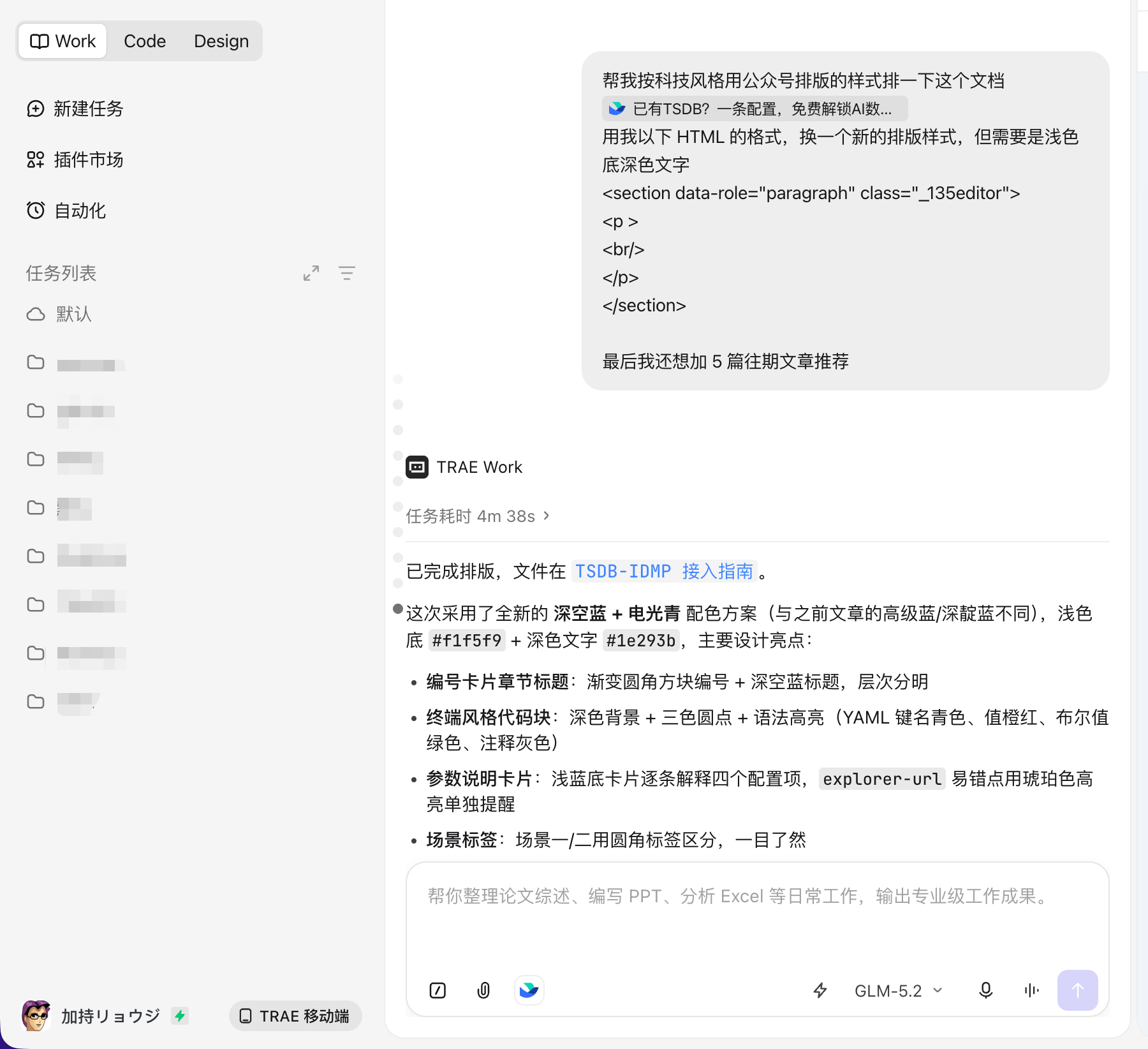Screen dimensions: 1148x1049
Task: Click the lightning bolt mode icon
Action: click(x=820, y=990)
